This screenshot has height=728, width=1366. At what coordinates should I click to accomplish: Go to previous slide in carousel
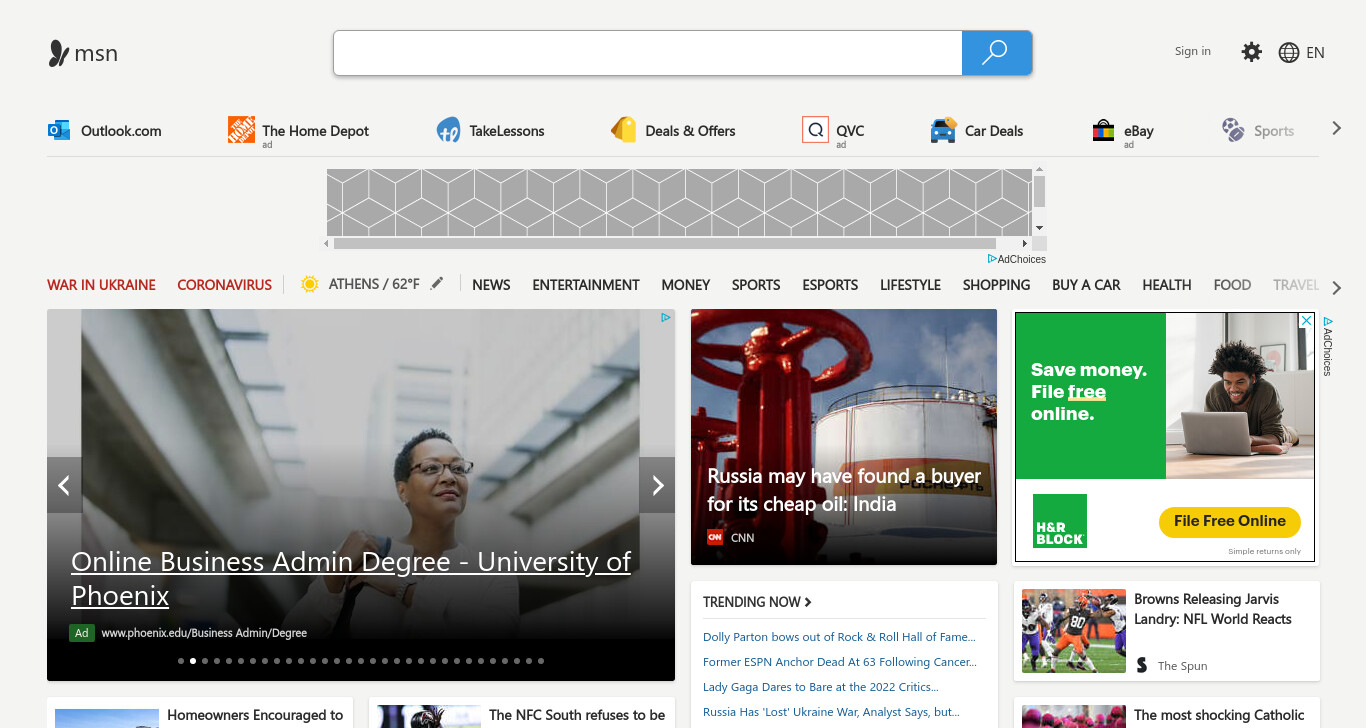(64, 485)
